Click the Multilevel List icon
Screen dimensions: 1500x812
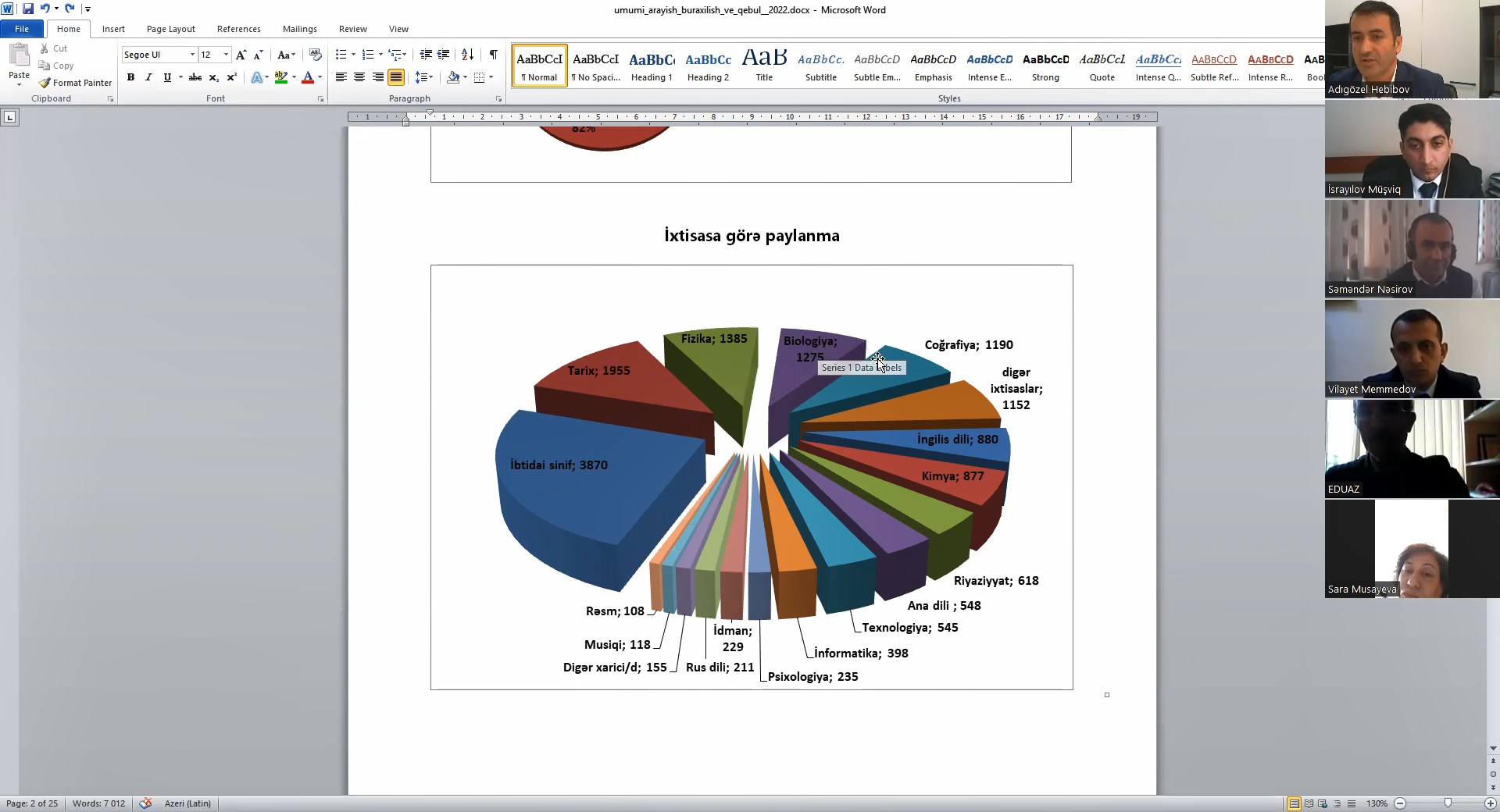pos(395,55)
